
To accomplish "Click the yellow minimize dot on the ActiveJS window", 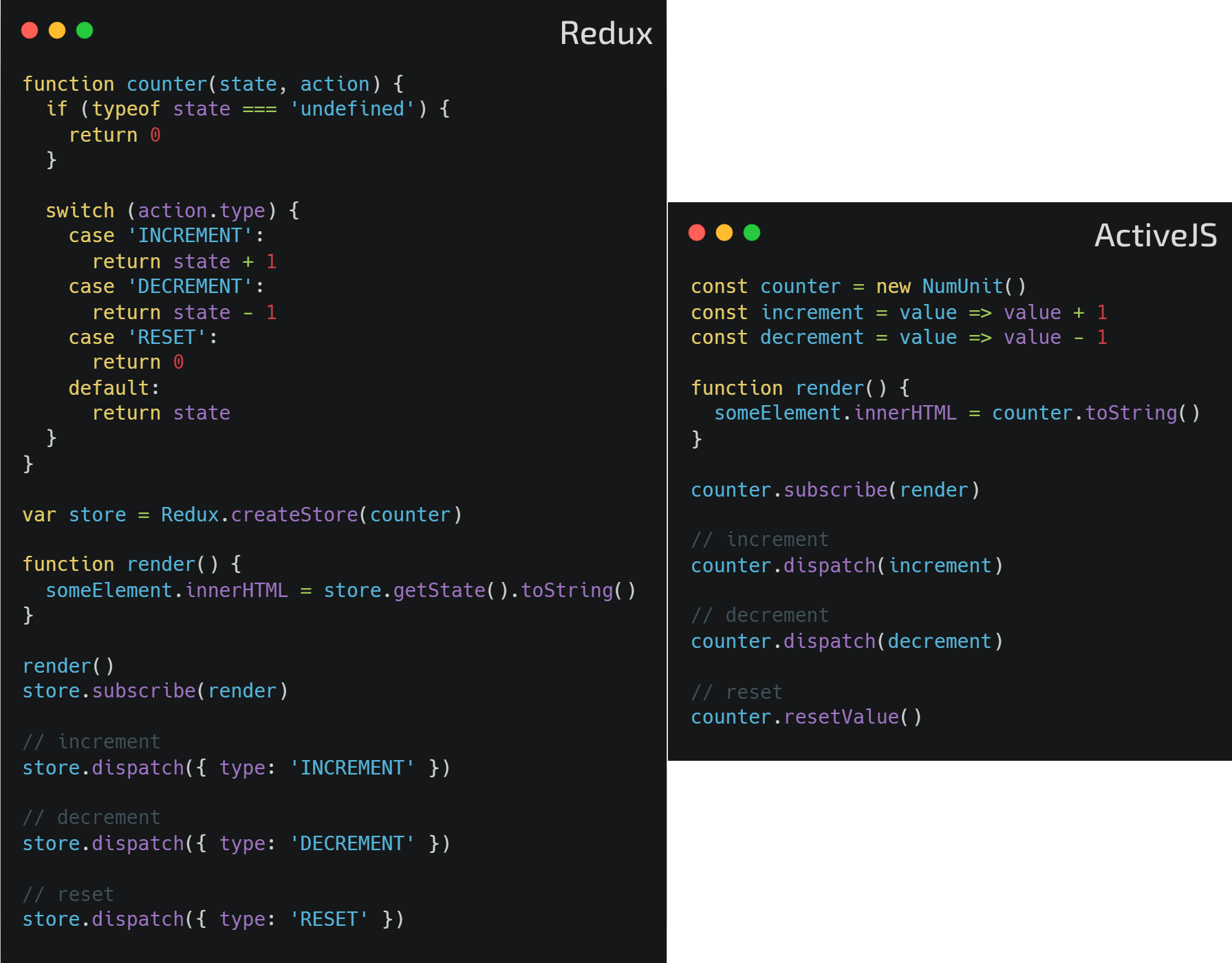I will click(724, 233).
